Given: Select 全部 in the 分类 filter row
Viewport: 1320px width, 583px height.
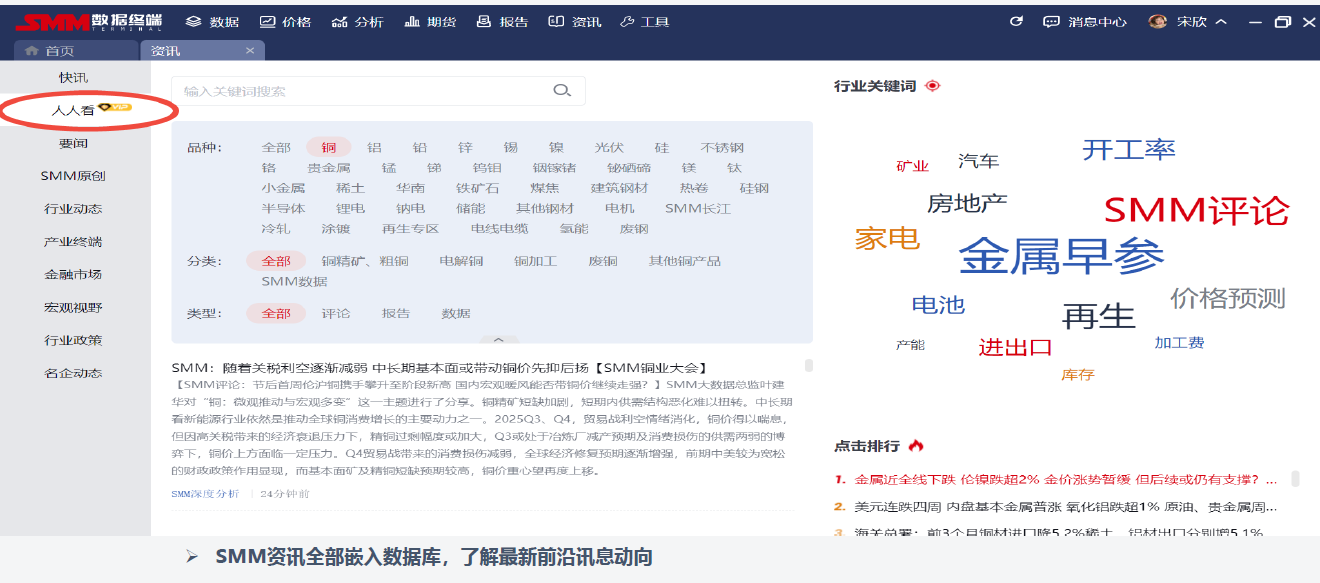Looking at the screenshot, I should (276, 261).
